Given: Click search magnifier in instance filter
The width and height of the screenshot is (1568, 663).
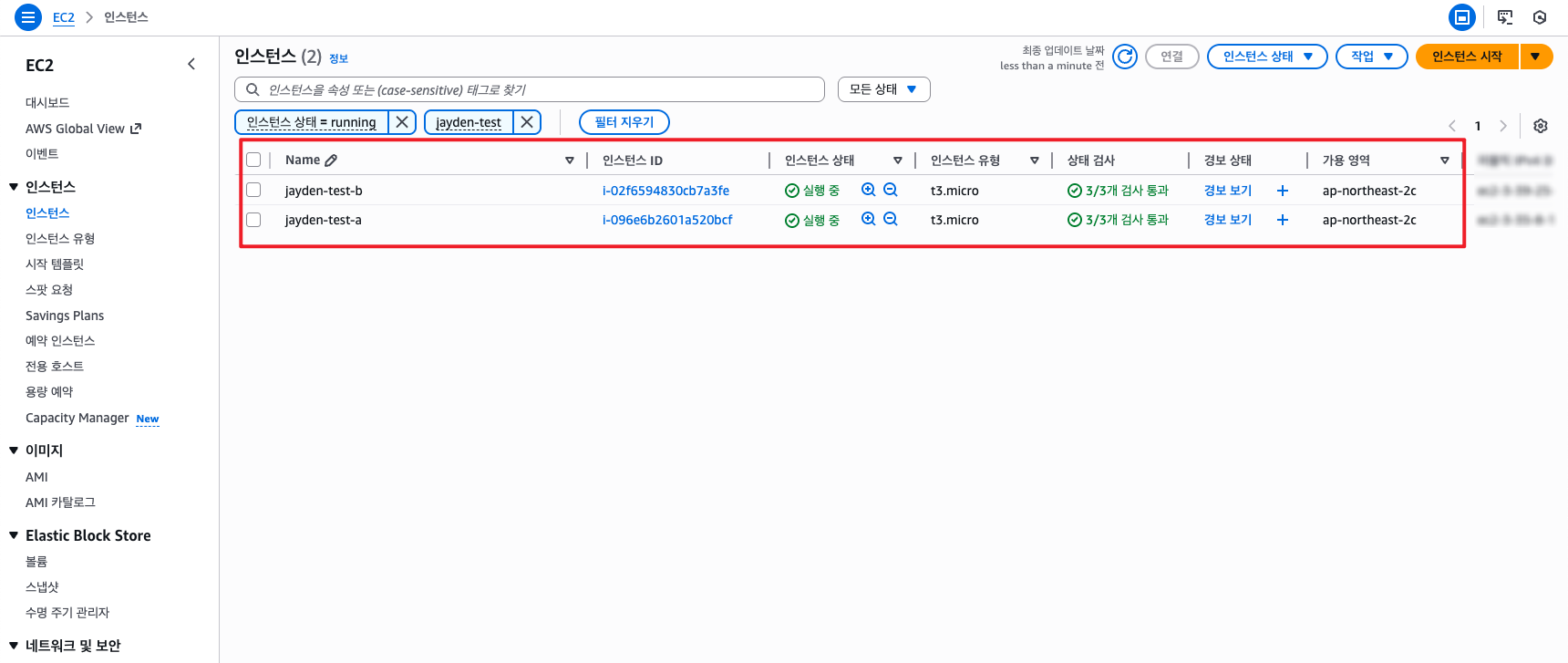Looking at the screenshot, I should pos(253,89).
